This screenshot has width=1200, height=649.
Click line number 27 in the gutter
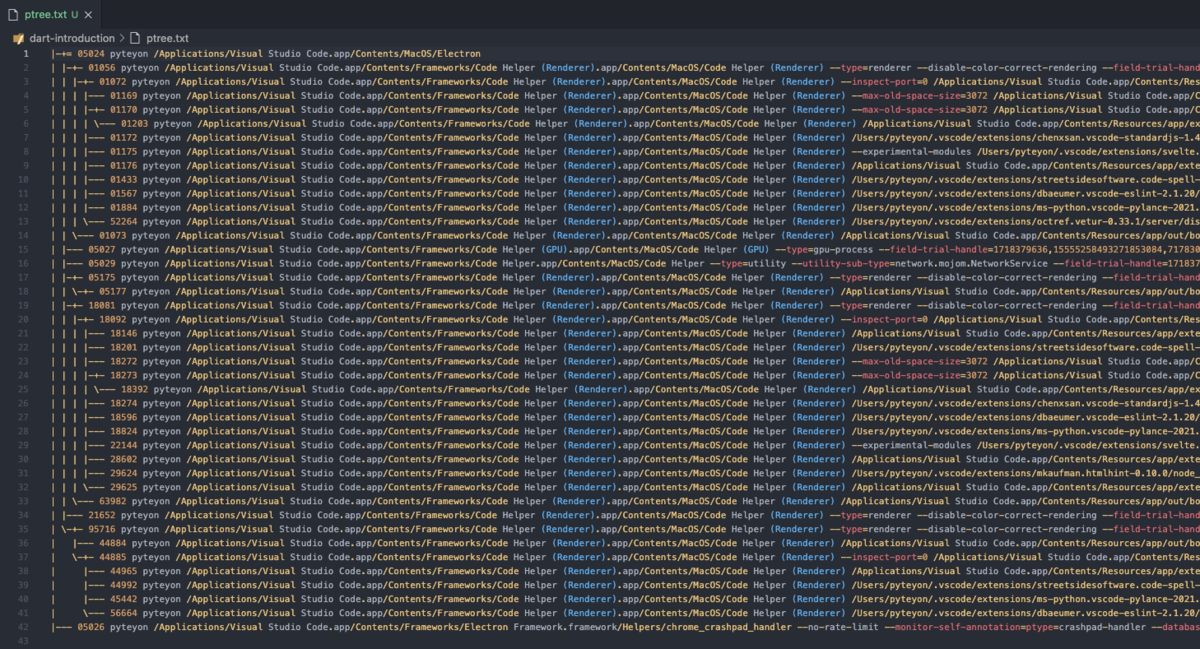tap(25, 417)
